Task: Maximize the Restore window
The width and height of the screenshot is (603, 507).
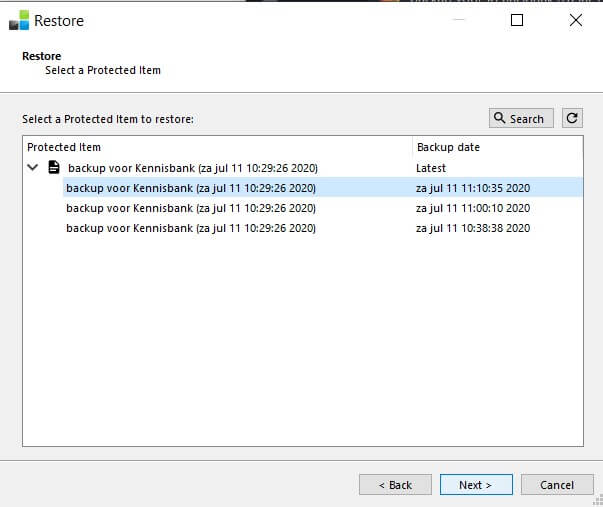Action: pos(517,20)
